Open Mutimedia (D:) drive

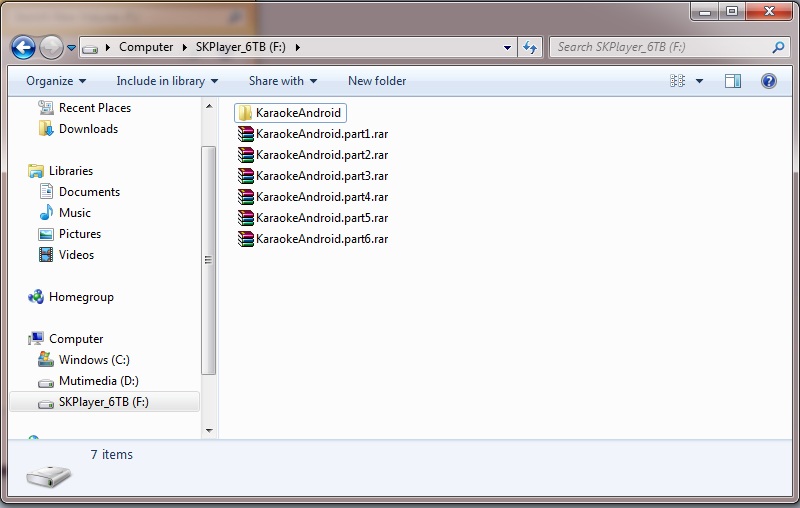pos(99,381)
